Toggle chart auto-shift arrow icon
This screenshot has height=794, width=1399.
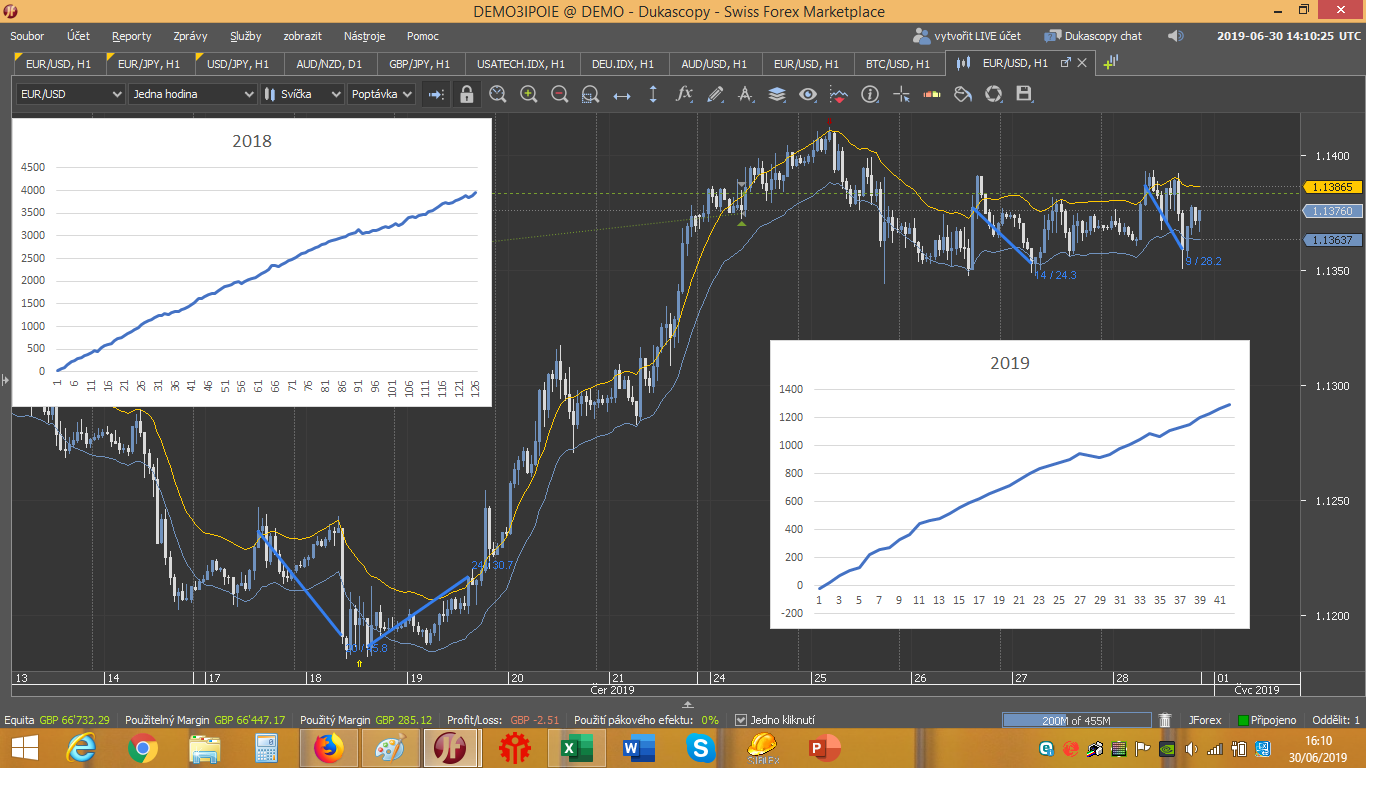point(436,94)
